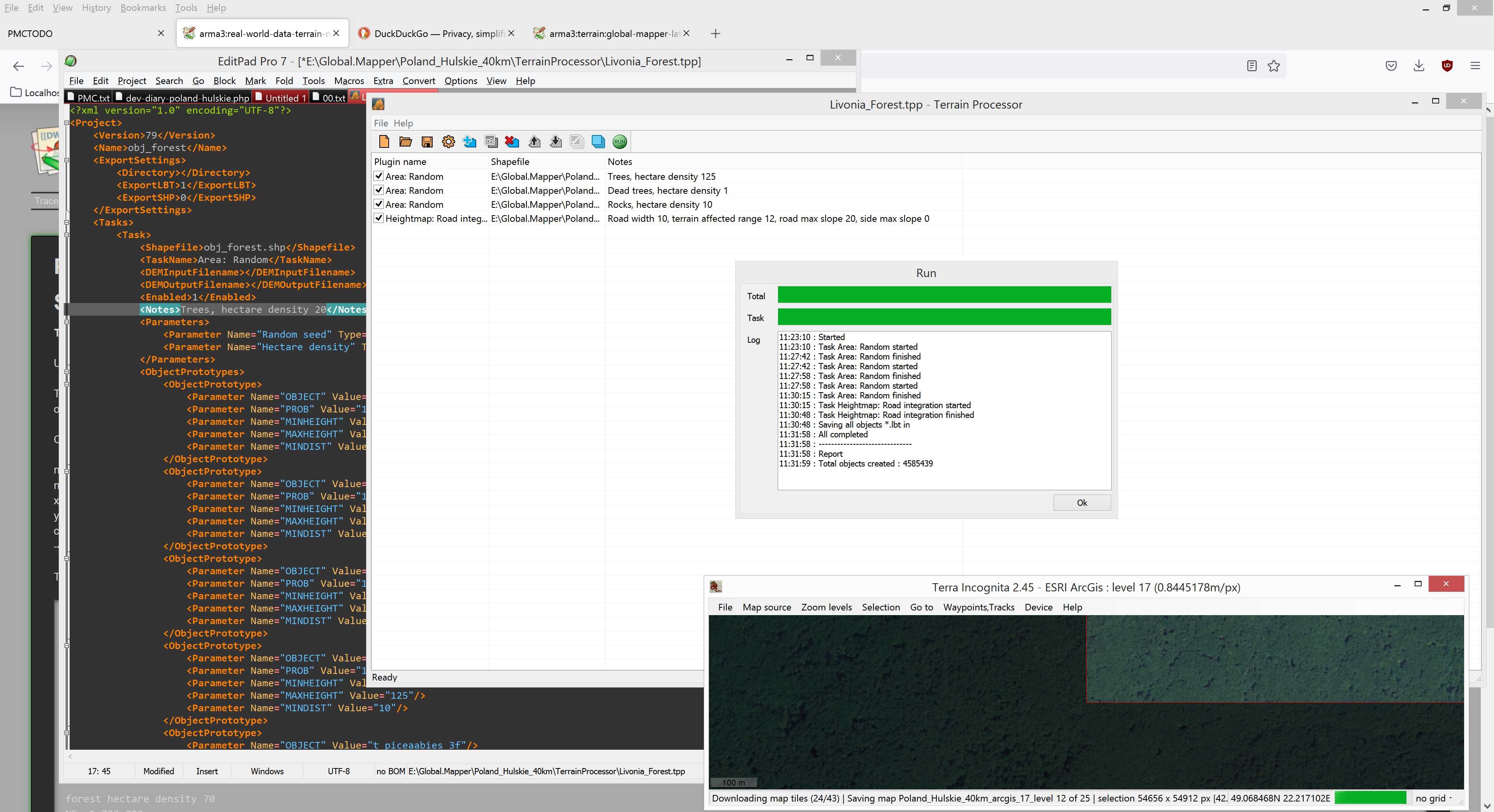Uncheck the Rocks hectare density 10 task
This screenshot has height=812, width=1494.
379,204
